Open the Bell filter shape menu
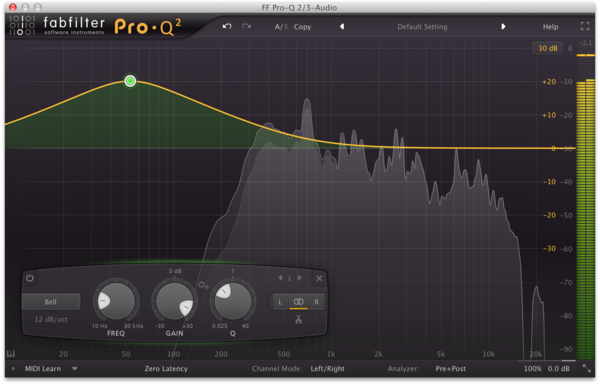The width and height of the screenshot is (600, 385). click(x=51, y=302)
